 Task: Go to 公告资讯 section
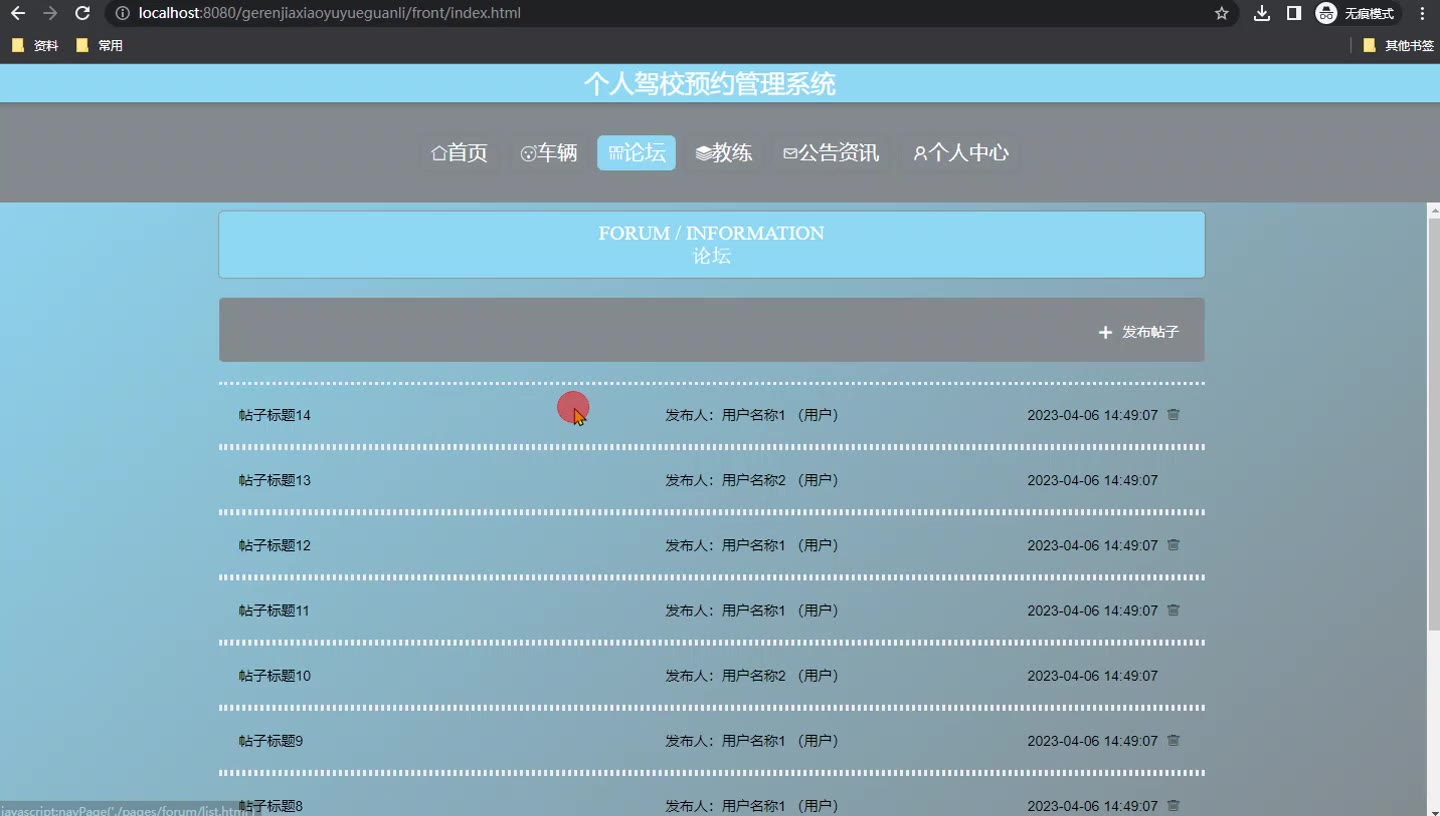coord(831,153)
